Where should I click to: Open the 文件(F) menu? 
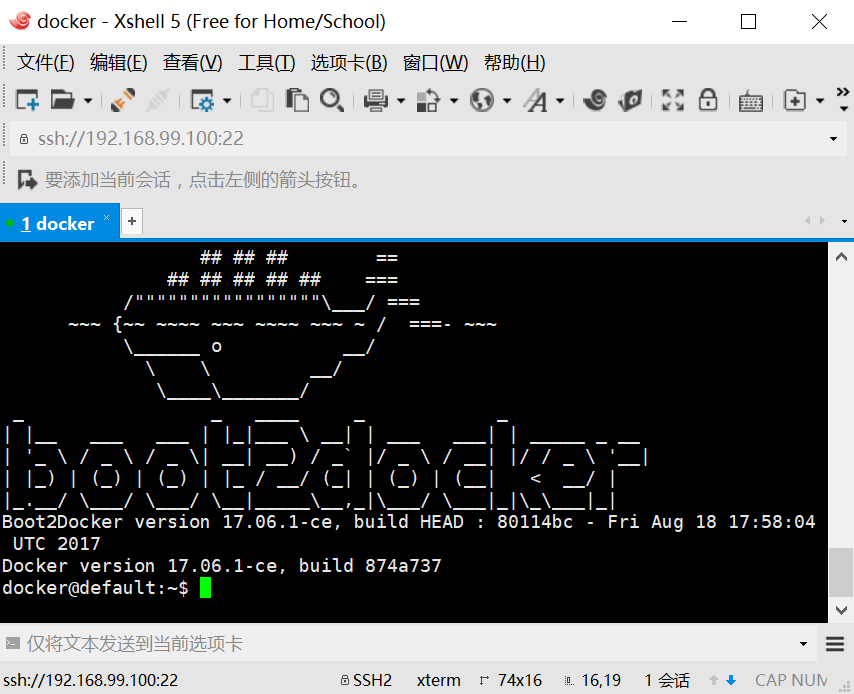tap(46, 63)
